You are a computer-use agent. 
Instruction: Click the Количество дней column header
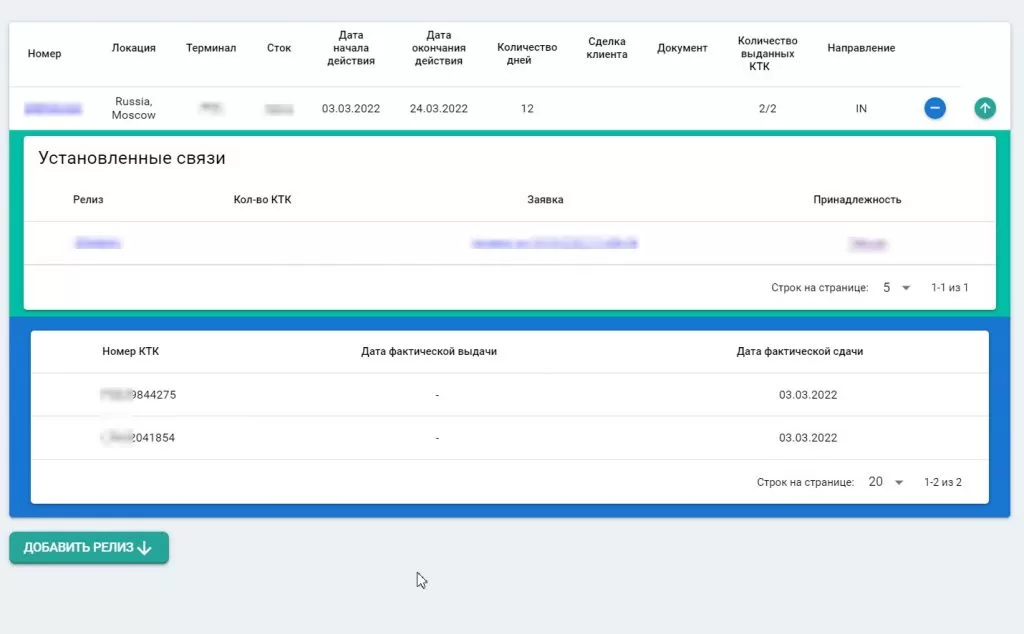coord(527,47)
